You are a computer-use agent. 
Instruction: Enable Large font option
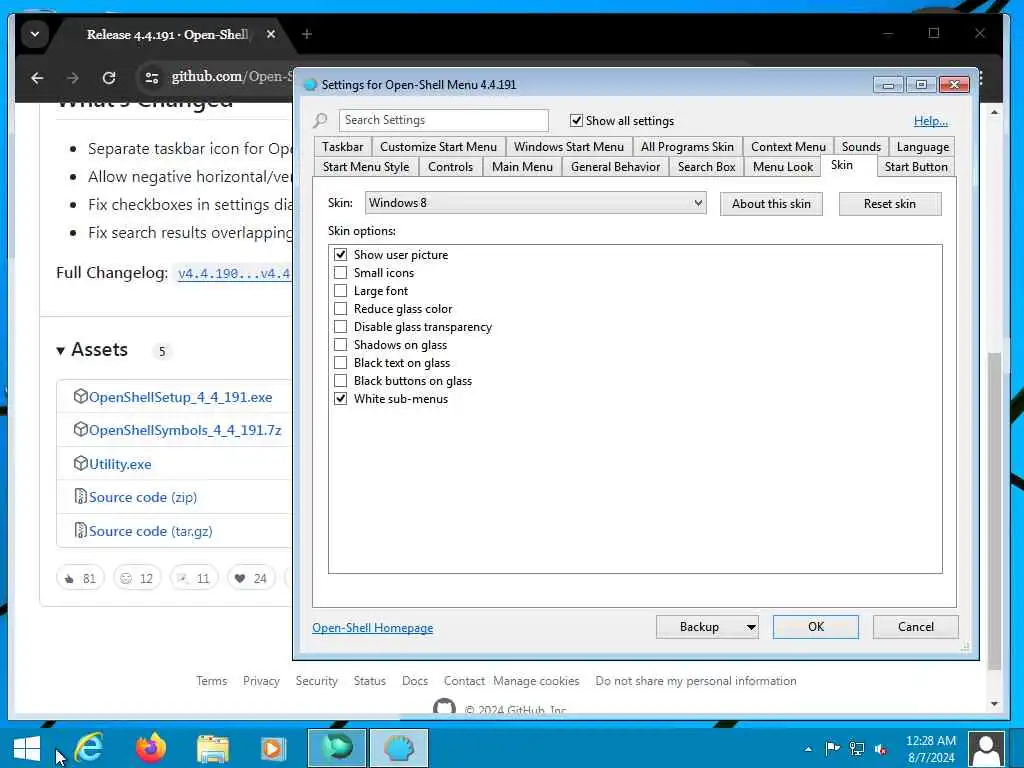coord(340,290)
